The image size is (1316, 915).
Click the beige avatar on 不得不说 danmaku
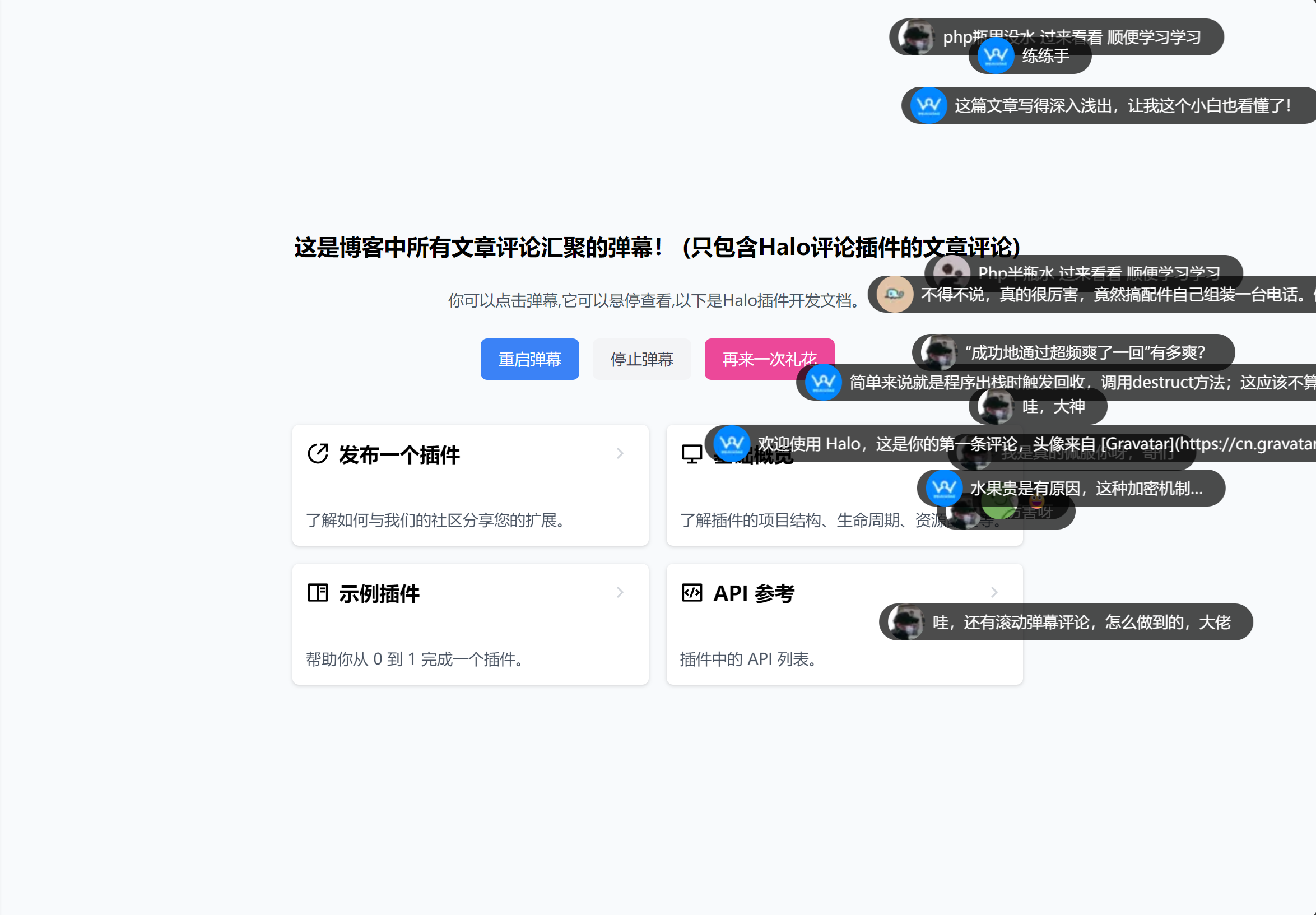[894, 295]
